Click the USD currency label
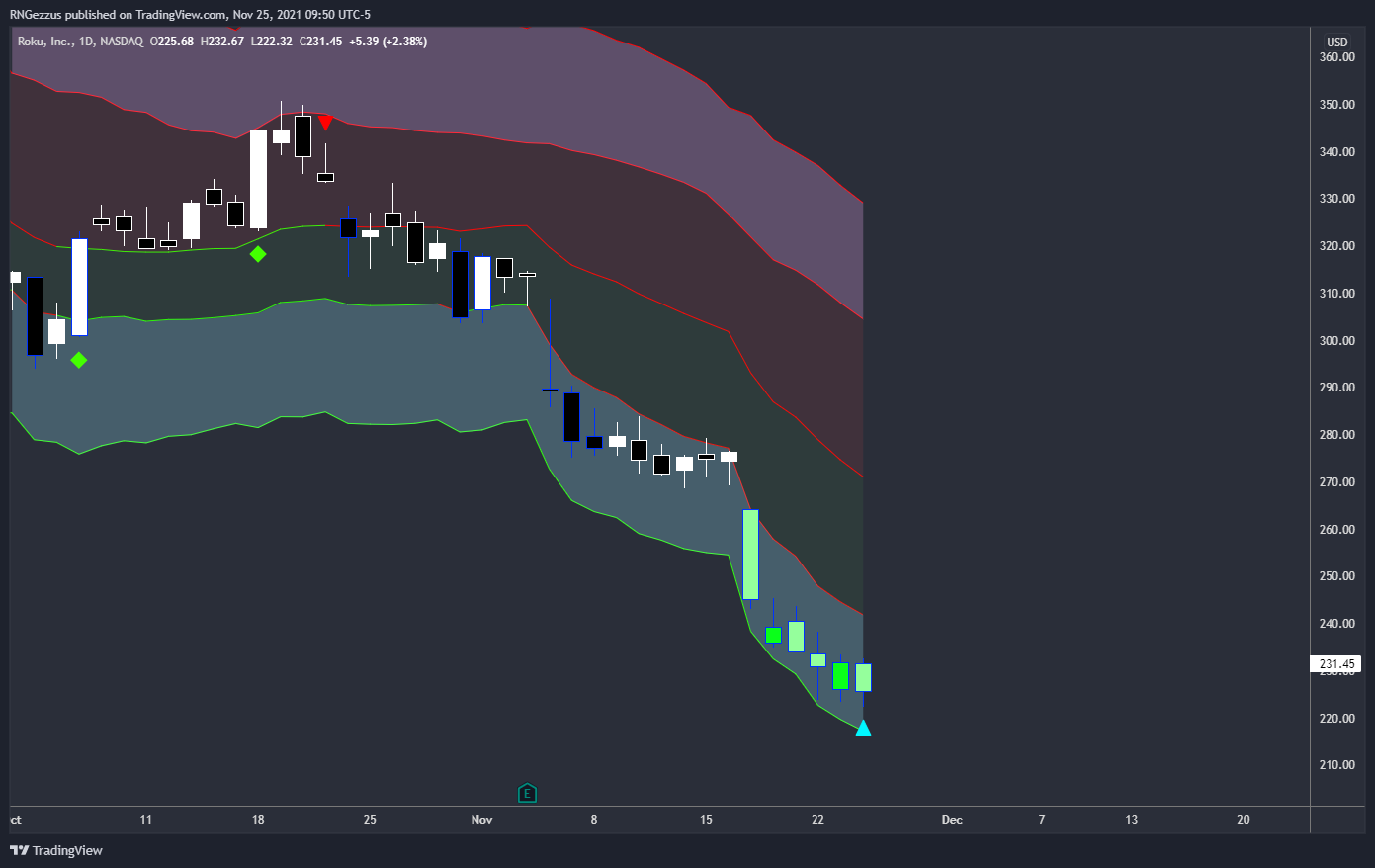This screenshot has width=1375, height=868. 1336,42
